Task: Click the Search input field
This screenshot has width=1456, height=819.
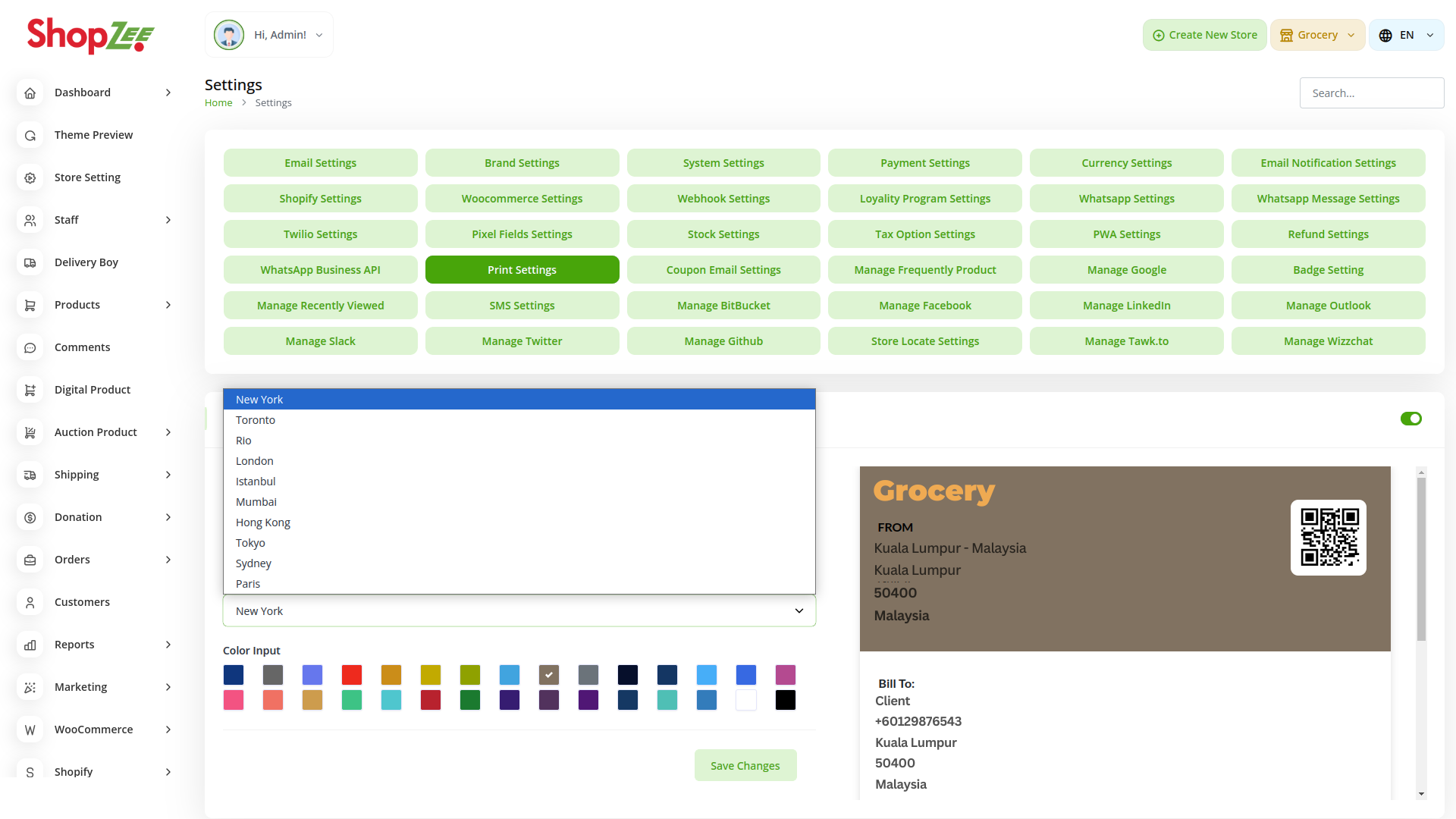Action: (1371, 93)
